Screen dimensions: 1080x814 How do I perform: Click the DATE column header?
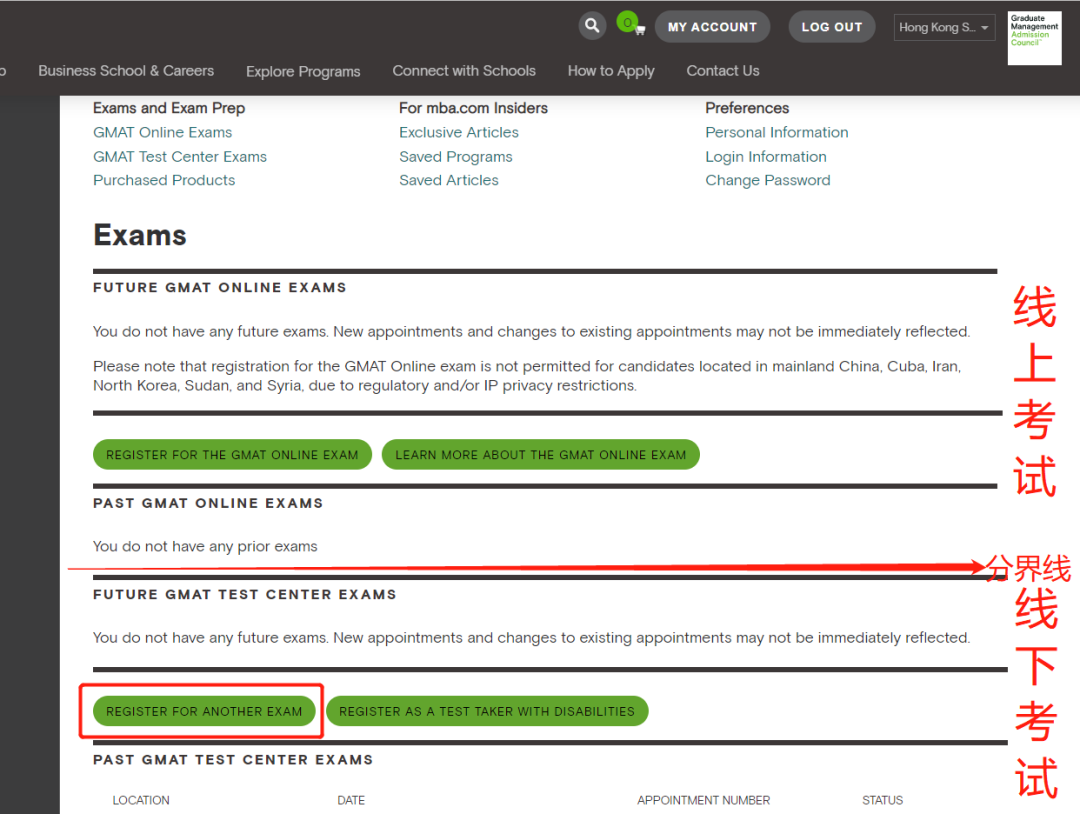pyautogui.click(x=351, y=800)
